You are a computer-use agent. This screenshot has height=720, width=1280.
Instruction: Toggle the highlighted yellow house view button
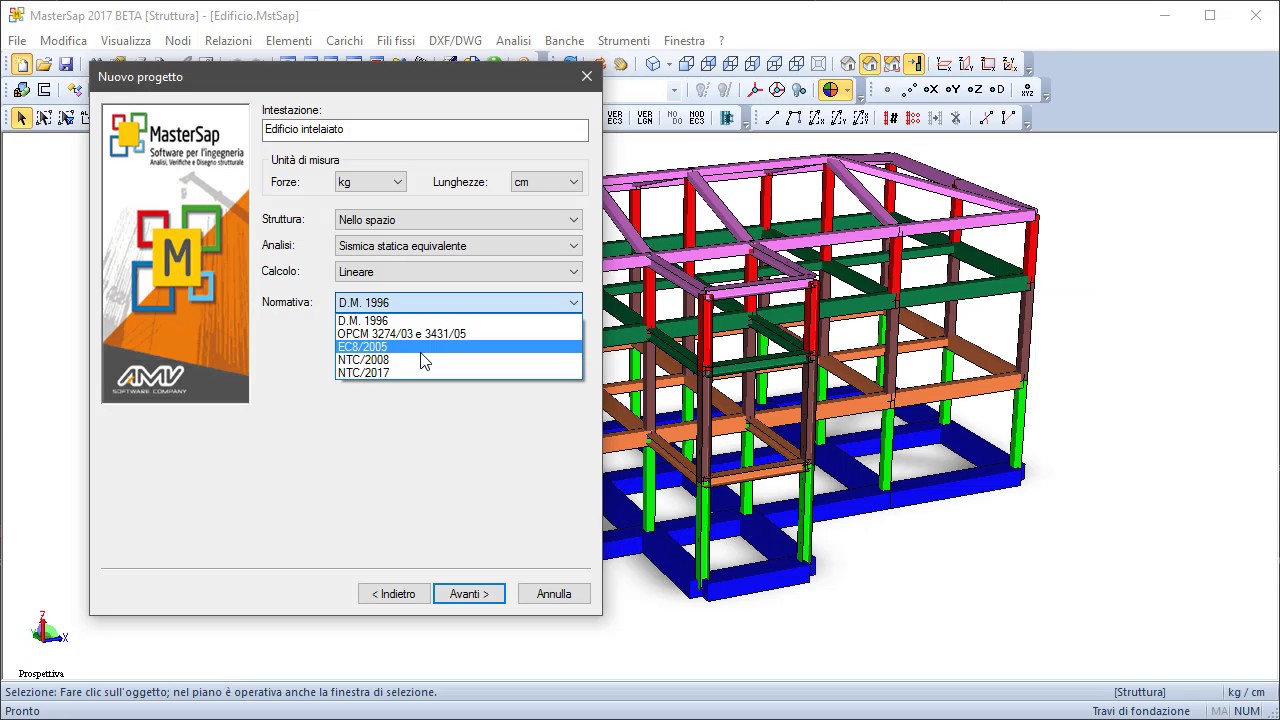click(x=870, y=64)
